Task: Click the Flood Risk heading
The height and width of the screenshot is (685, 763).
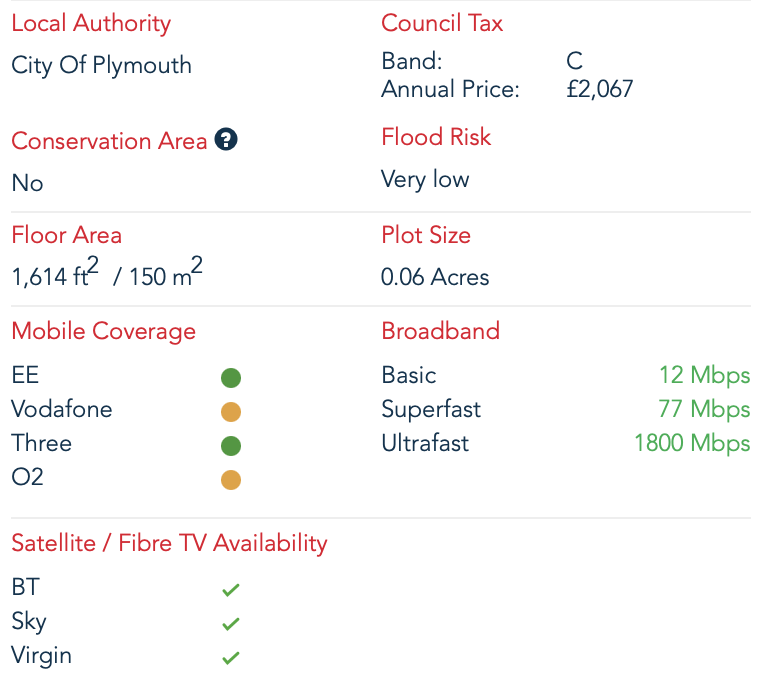Action: 436,137
